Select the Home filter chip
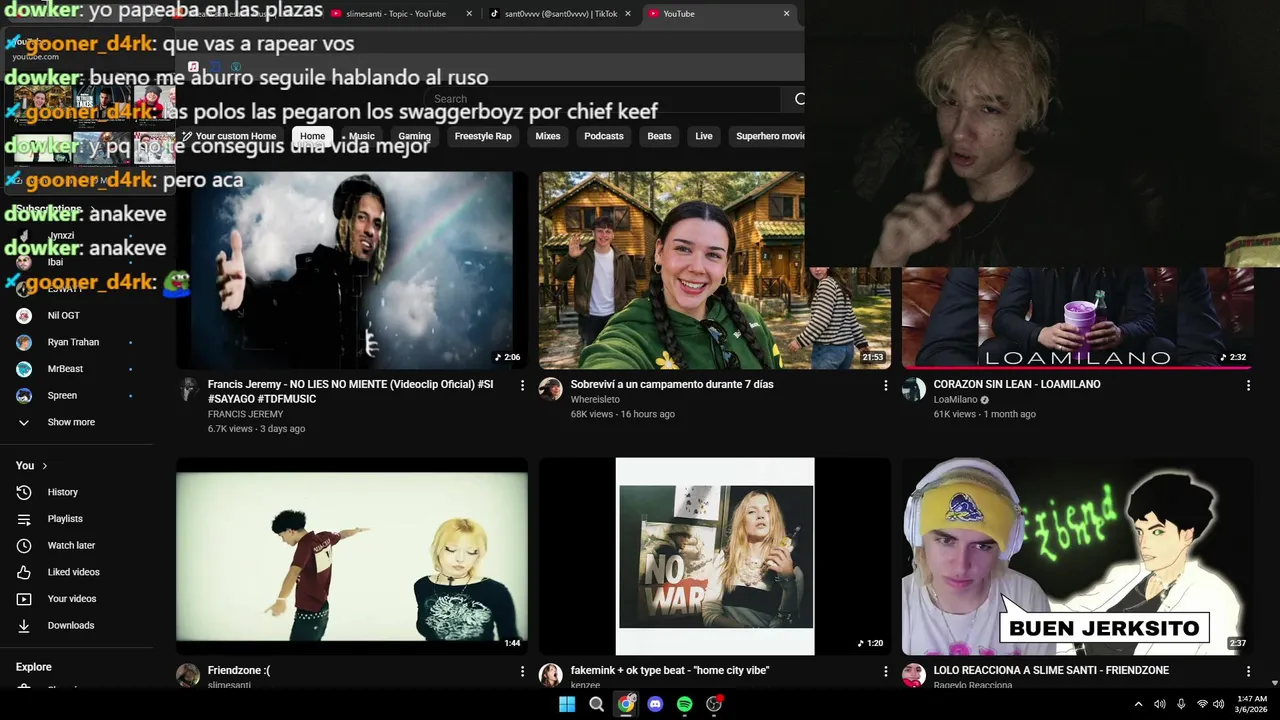Screen dimensions: 1280x720 click(x=312, y=136)
